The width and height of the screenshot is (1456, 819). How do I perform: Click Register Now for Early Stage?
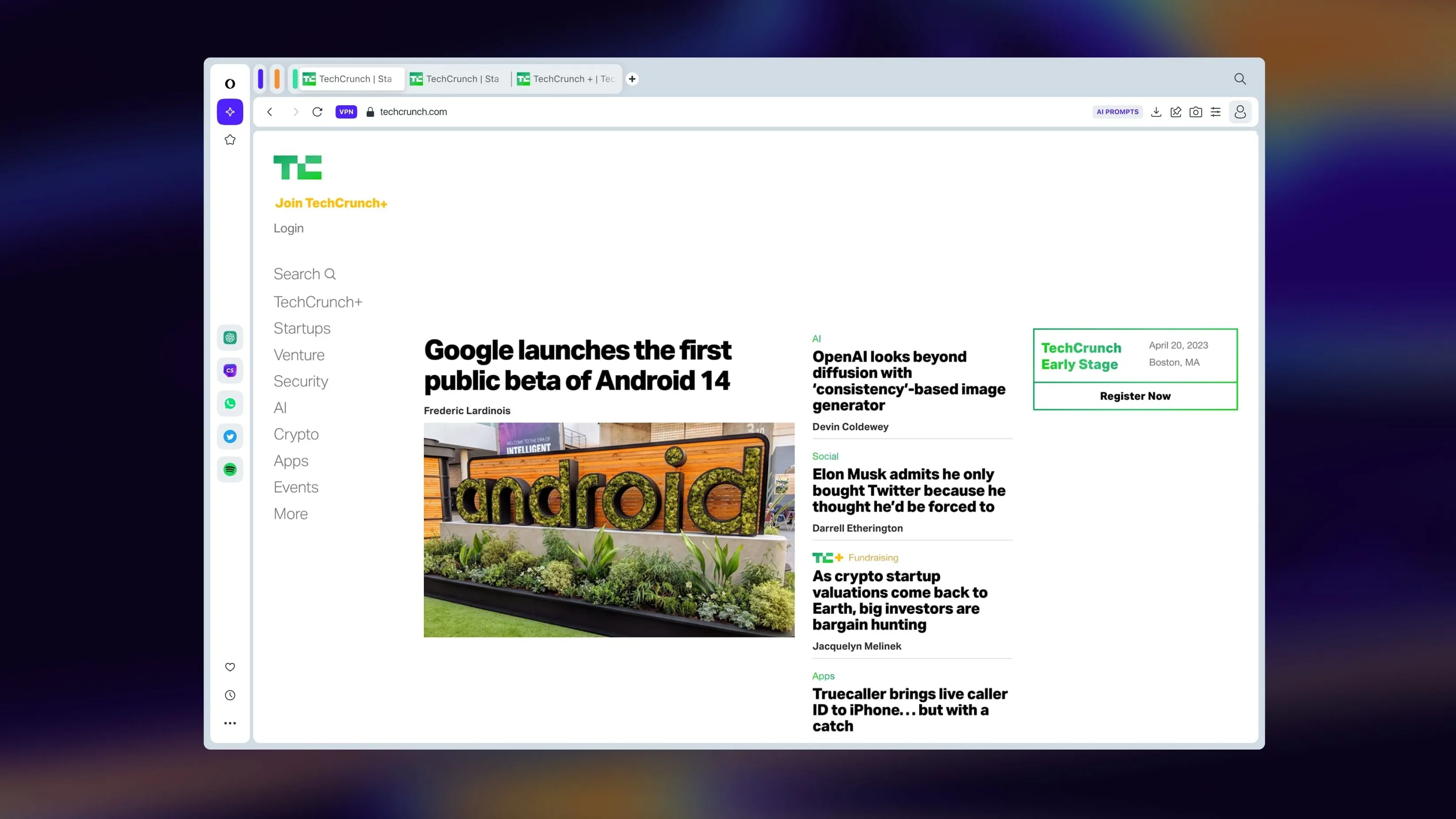(1135, 396)
